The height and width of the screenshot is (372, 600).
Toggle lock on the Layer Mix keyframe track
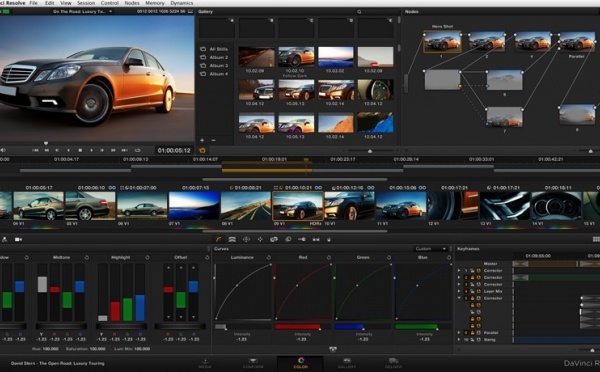[x=472, y=291]
